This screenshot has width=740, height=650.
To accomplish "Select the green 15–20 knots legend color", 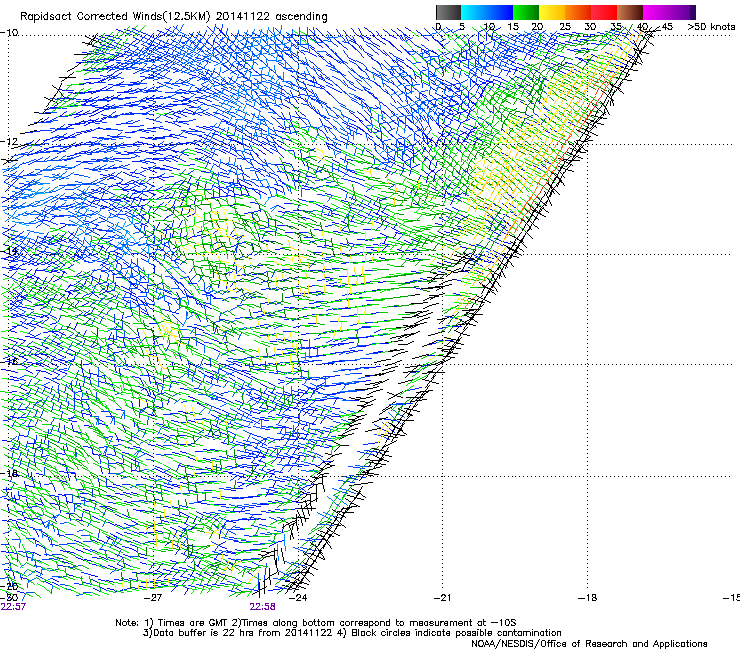I will [526, 12].
